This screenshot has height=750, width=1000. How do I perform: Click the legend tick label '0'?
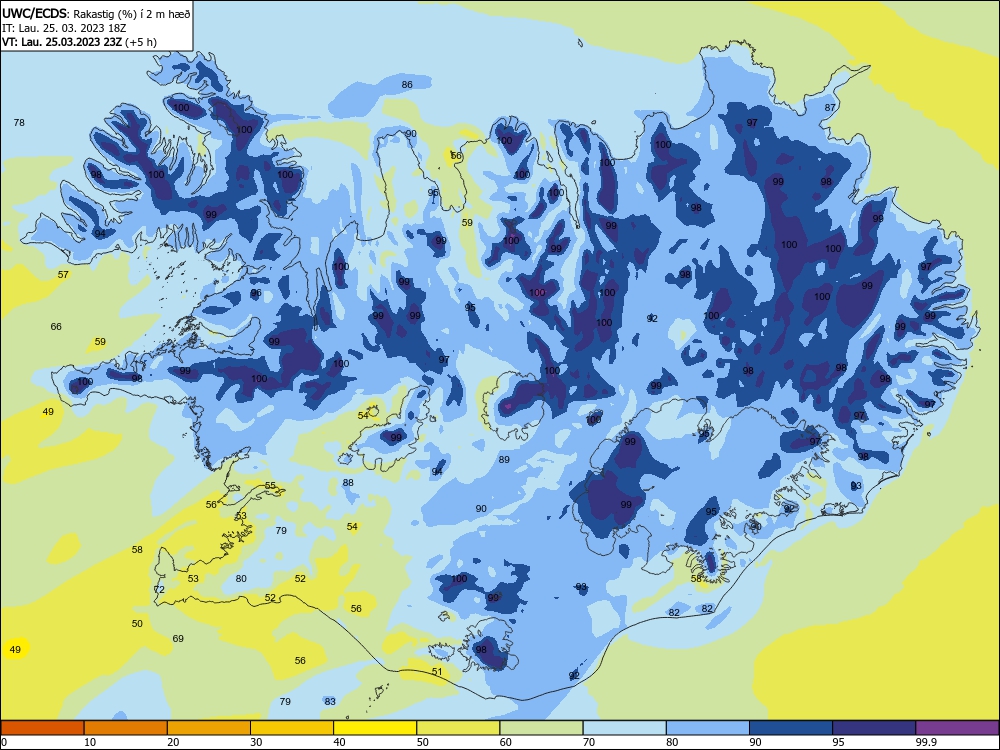4,742
